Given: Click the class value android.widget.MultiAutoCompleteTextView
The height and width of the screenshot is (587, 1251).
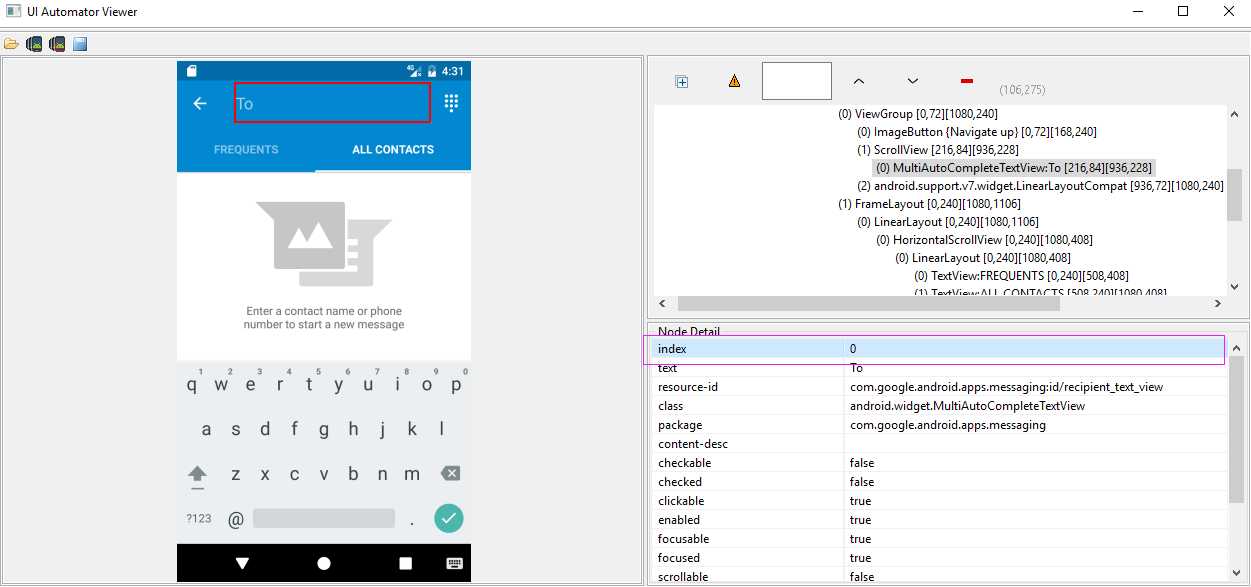Looking at the screenshot, I should click(x=967, y=406).
